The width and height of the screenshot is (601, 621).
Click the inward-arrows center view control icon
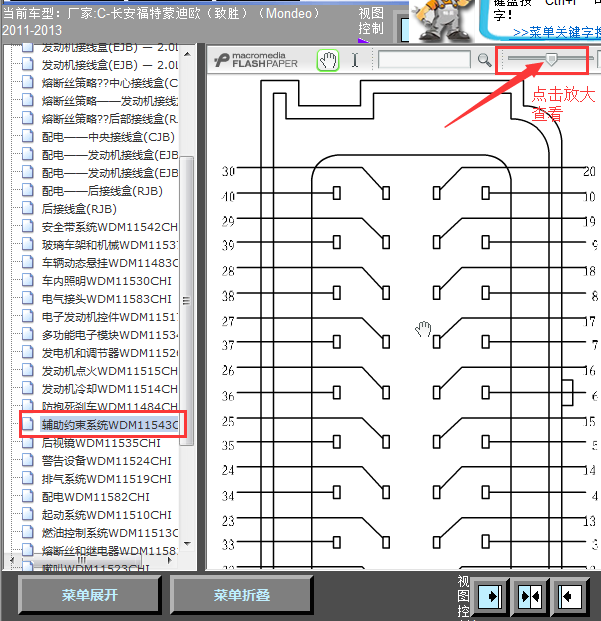click(x=530, y=596)
